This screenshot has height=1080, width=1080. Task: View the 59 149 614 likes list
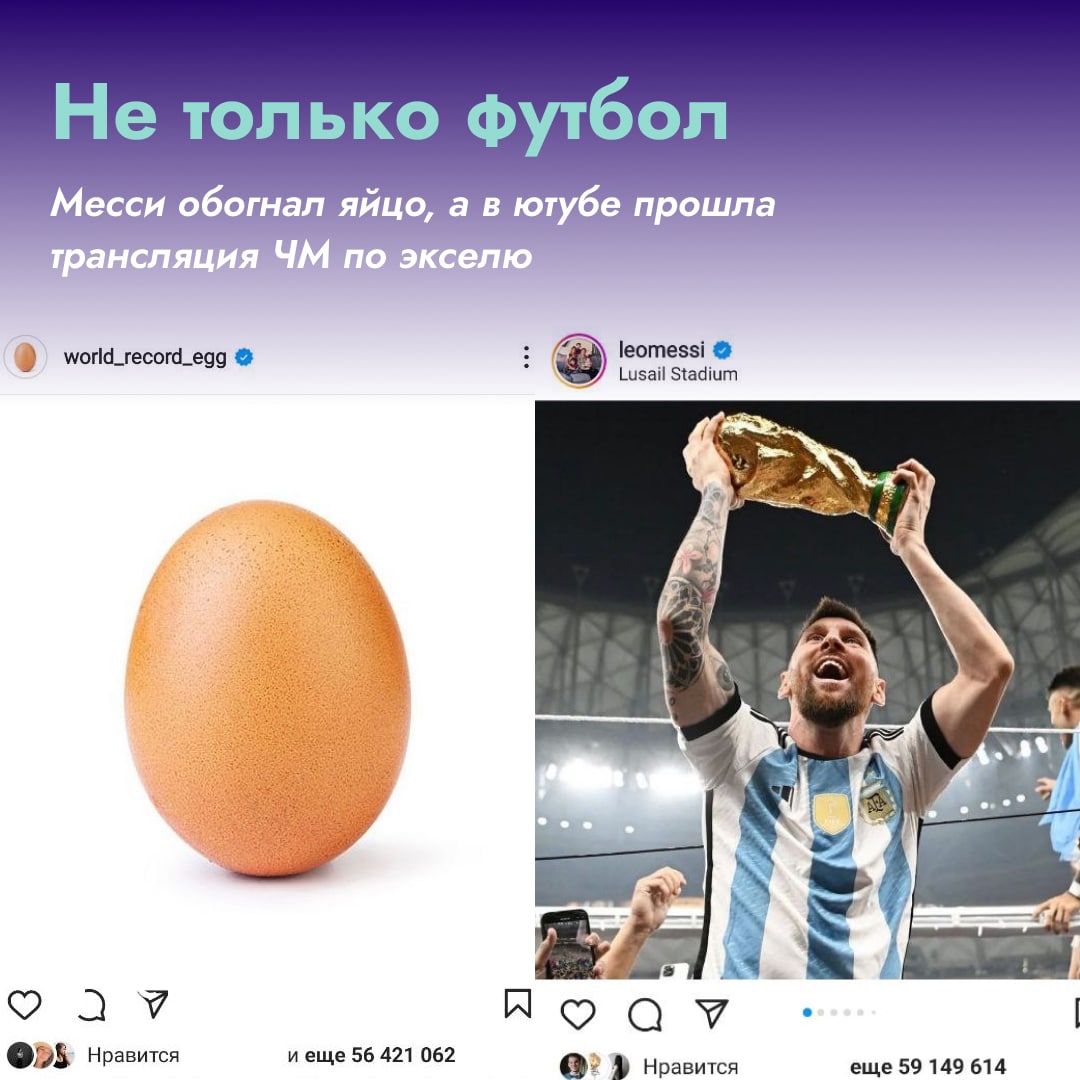pos(928,1067)
